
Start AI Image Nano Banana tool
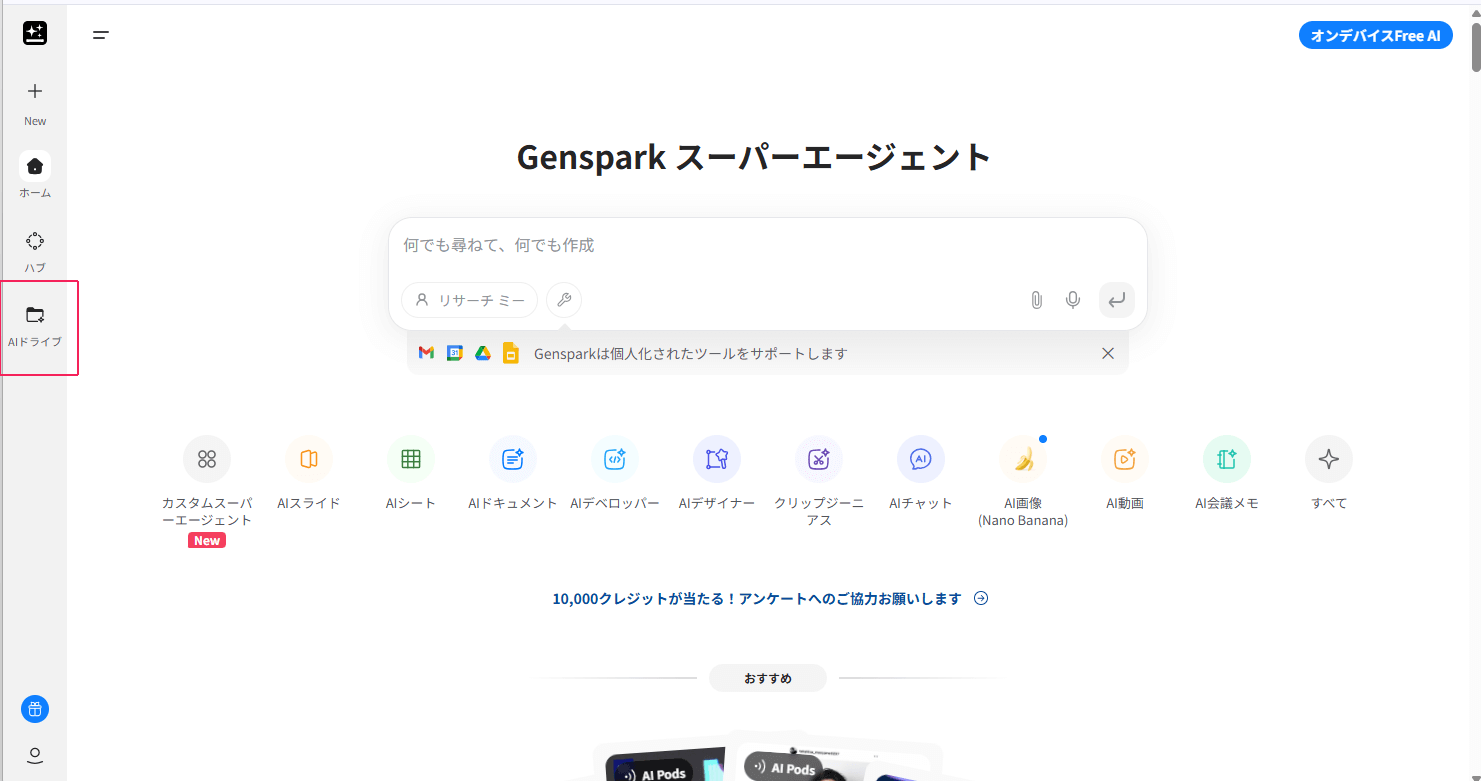(1023, 459)
